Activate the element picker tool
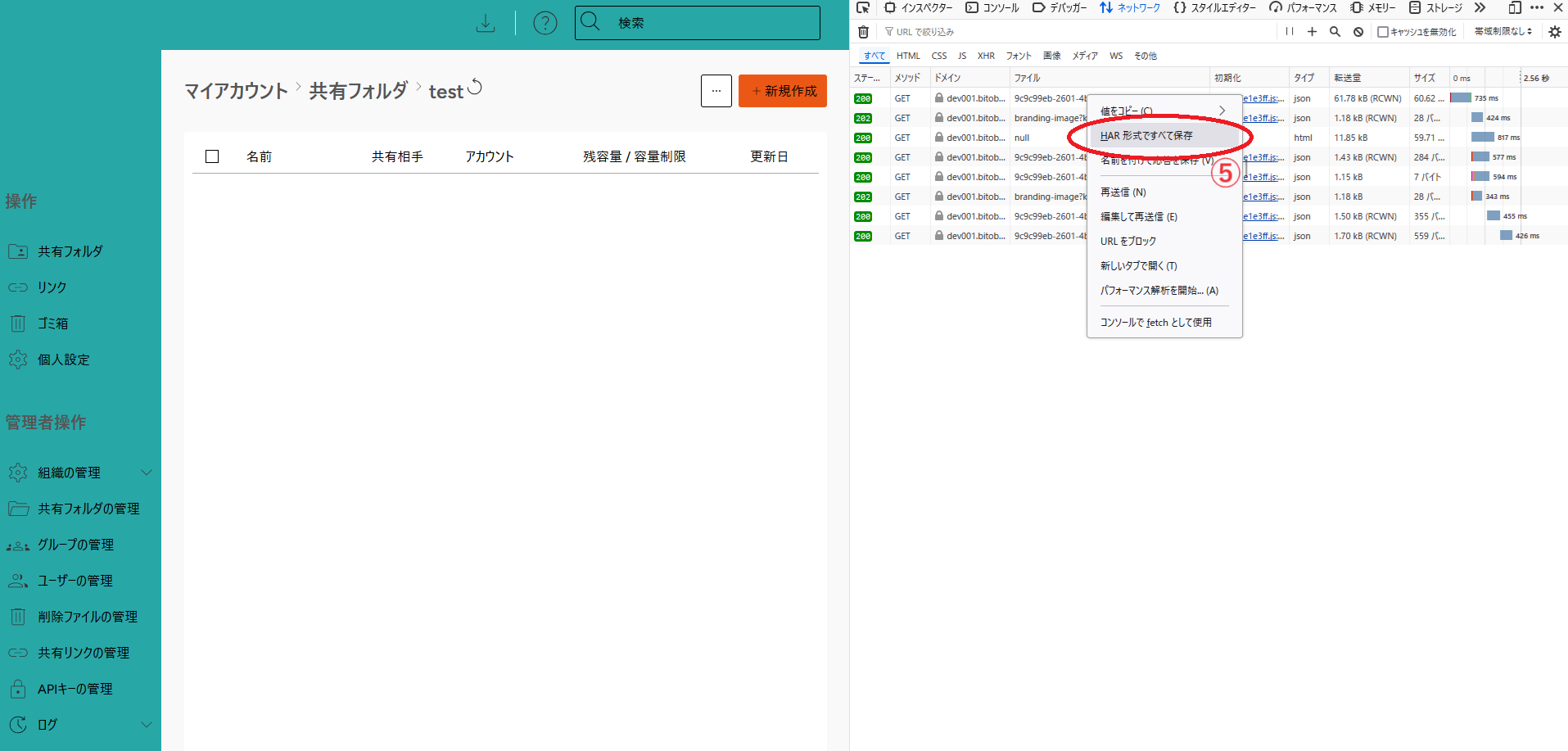Image resolution: width=1568 pixels, height=751 pixels. [x=863, y=8]
